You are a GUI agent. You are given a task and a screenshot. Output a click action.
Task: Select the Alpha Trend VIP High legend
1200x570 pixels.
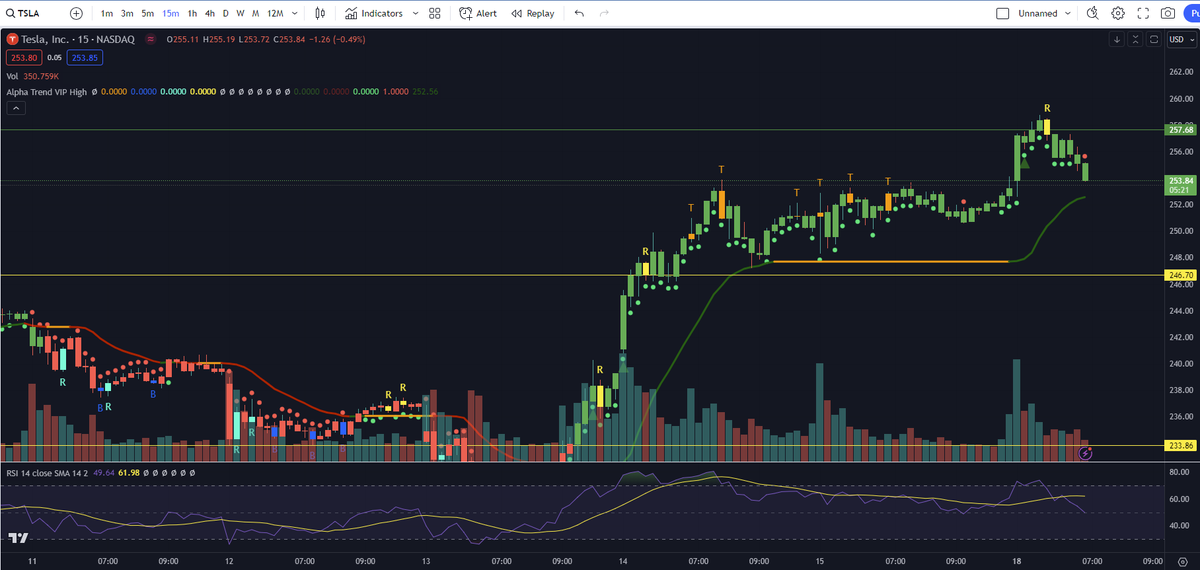(46, 92)
